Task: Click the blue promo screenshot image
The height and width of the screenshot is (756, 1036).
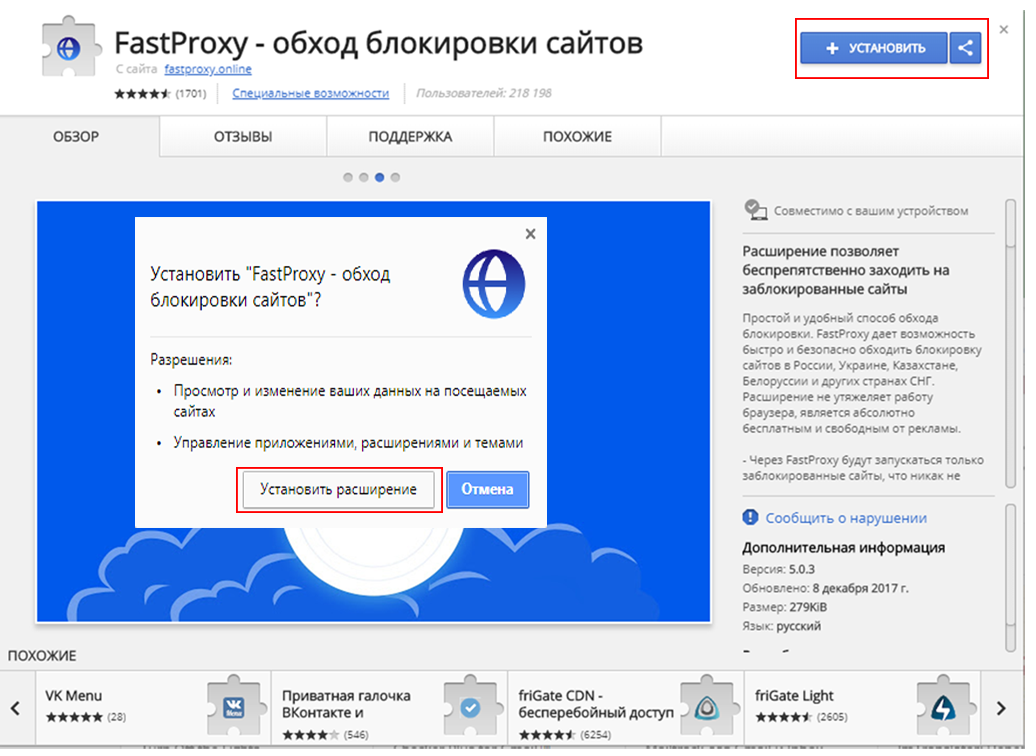Action: [x=373, y=411]
